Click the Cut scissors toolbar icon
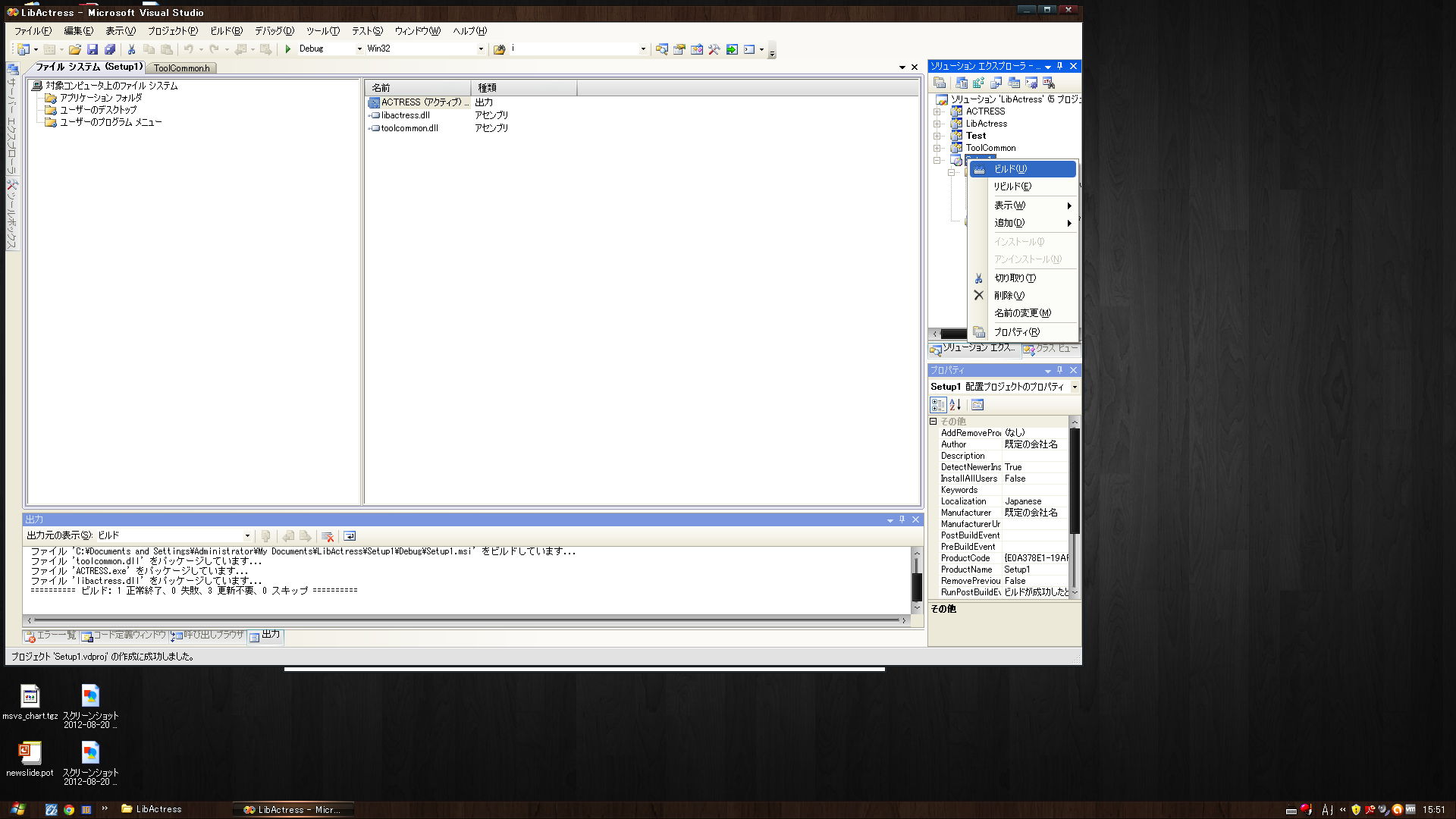This screenshot has height=819, width=1456. pos(131,49)
